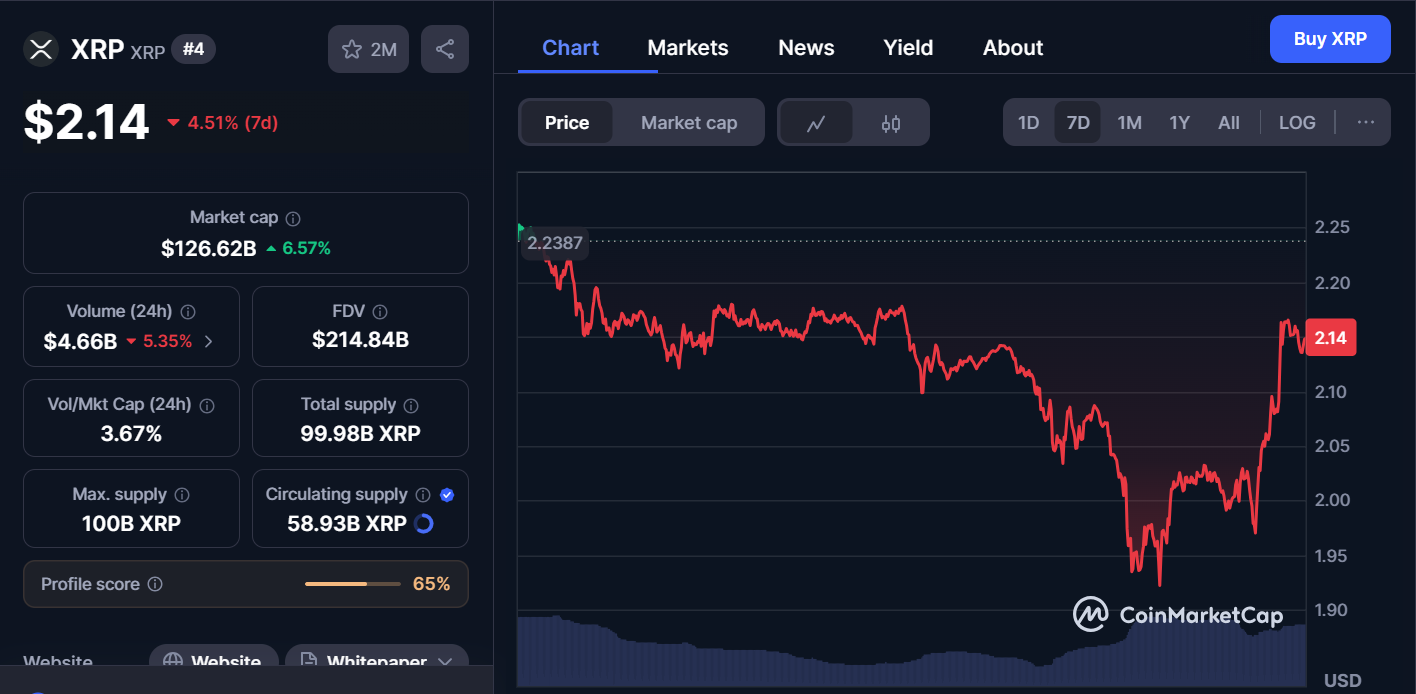Screen dimensions: 1416x694
Task: Click the USD currency label below chart axis
Action: 1343,681
